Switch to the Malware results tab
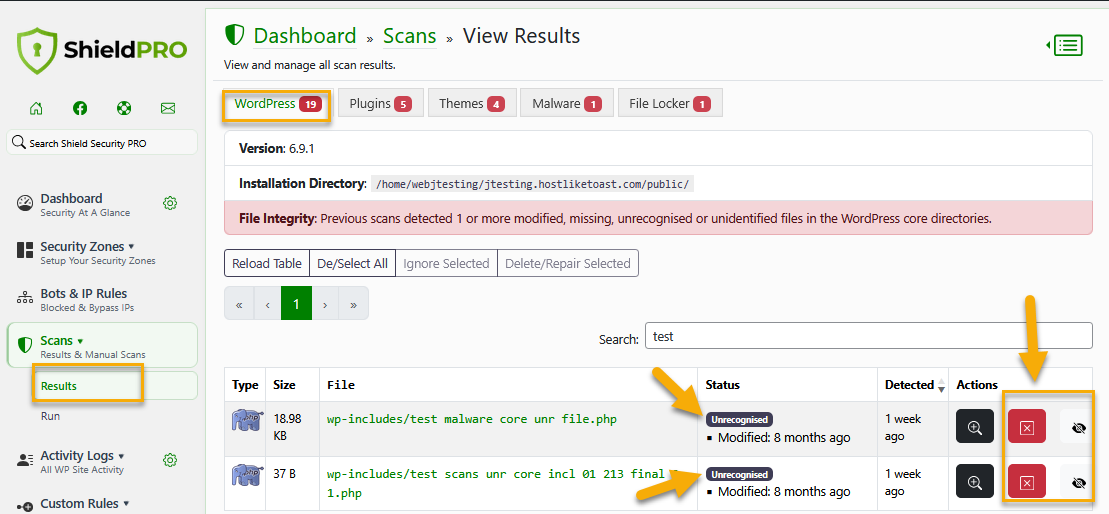Viewport: 1109px width, 514px height. 567,103
